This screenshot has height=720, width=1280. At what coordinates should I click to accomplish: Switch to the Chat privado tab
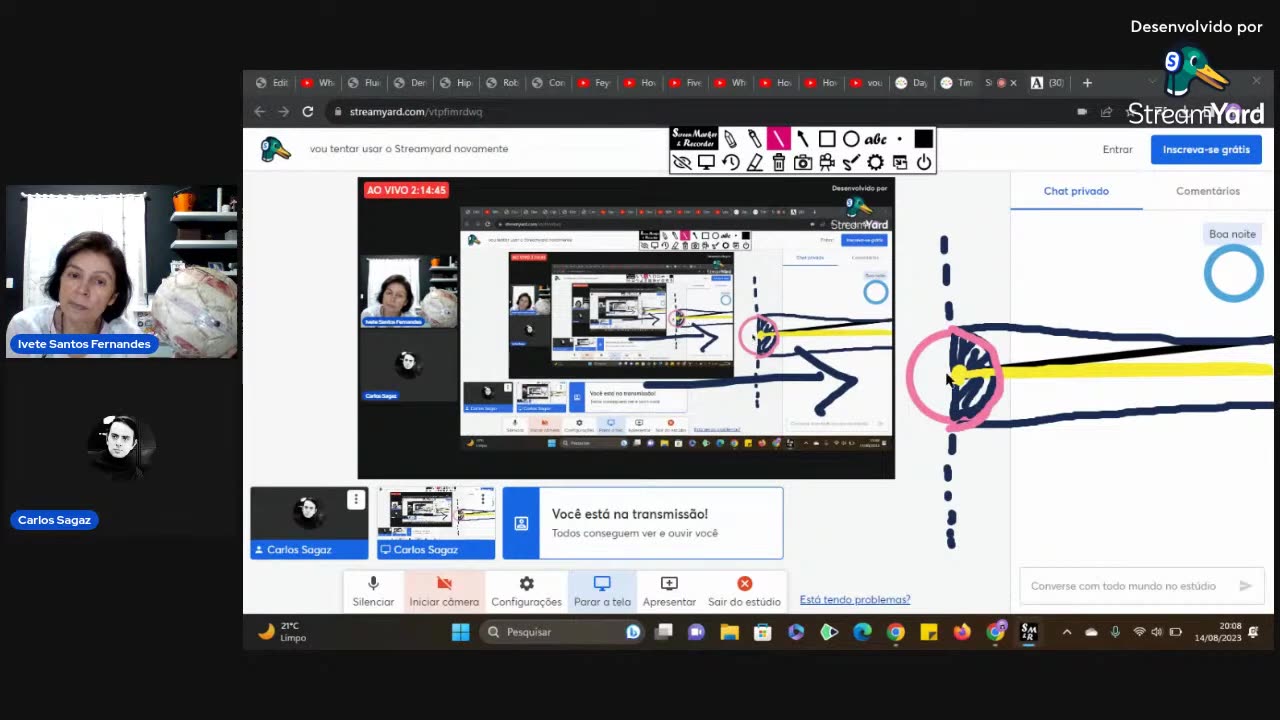(x=1076, y=191)
